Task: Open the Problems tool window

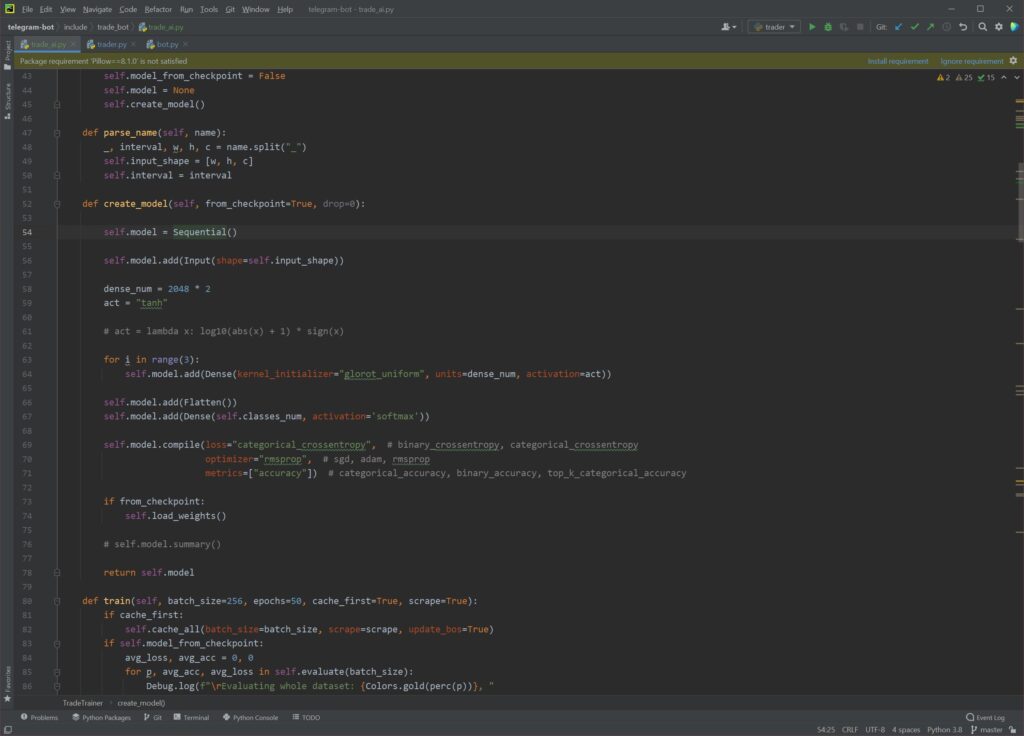Action: tap(39, 717)
